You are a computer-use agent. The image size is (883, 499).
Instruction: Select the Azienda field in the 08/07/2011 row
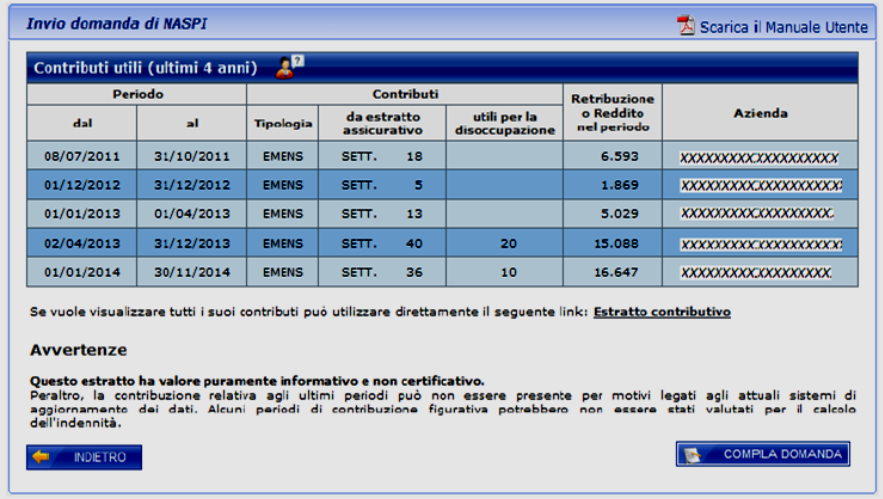758,157
